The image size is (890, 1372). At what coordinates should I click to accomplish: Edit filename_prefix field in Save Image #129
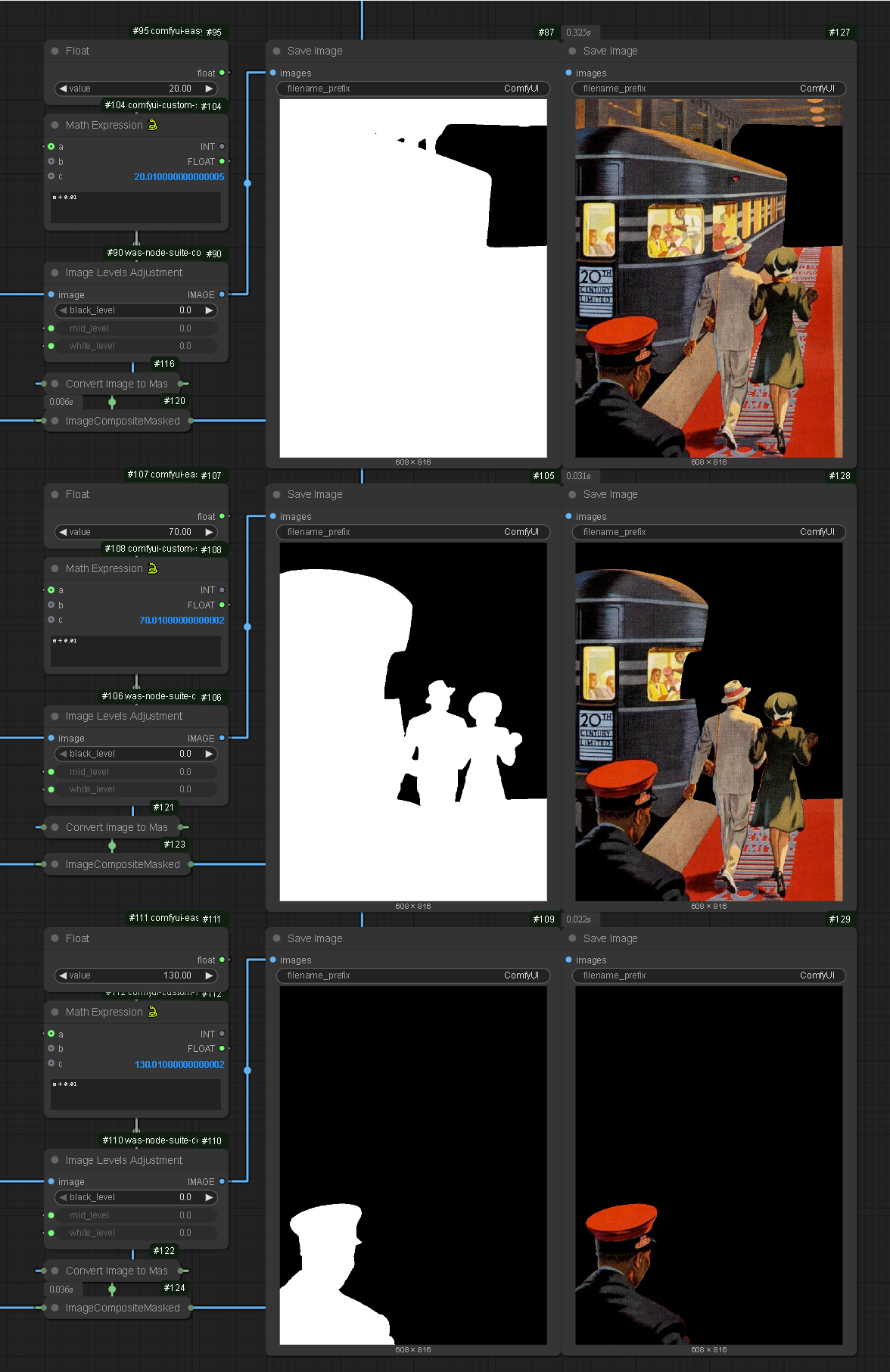point(709,975)
